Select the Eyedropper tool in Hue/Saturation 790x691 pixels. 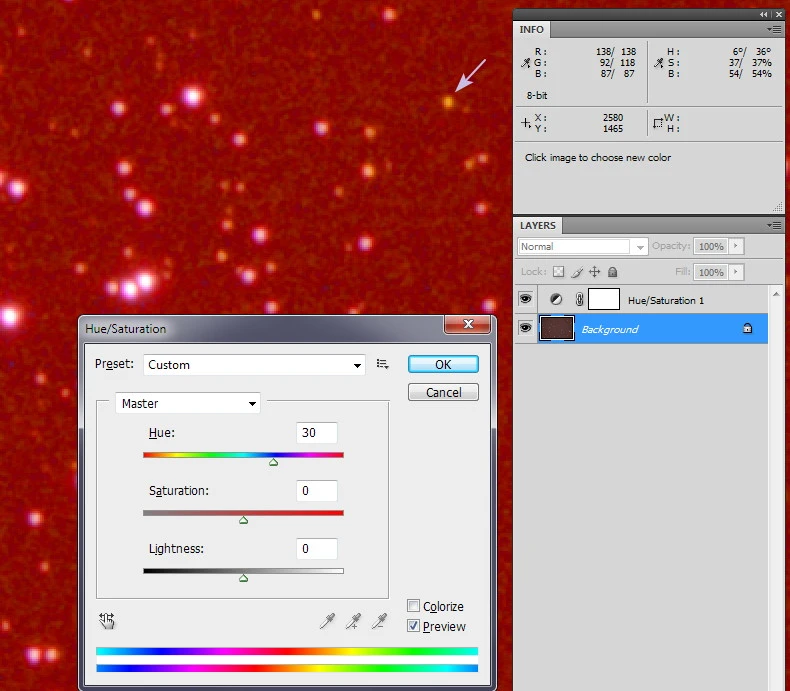tap(327, 622)
